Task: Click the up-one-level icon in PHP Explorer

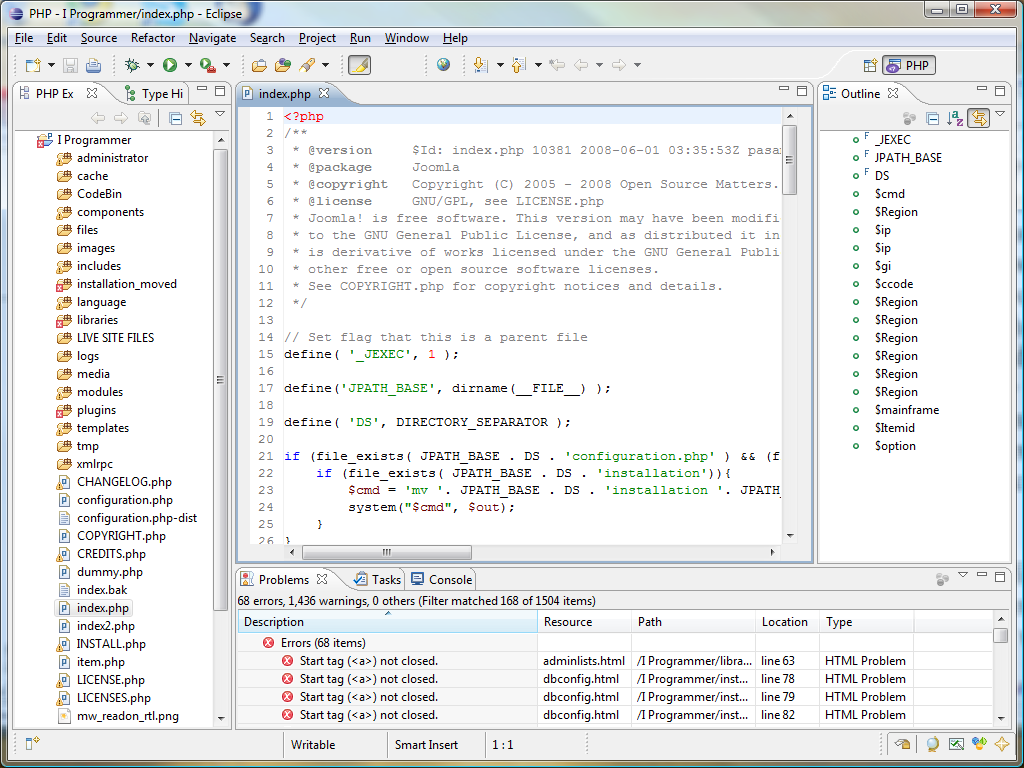Action: coord(144,118)
